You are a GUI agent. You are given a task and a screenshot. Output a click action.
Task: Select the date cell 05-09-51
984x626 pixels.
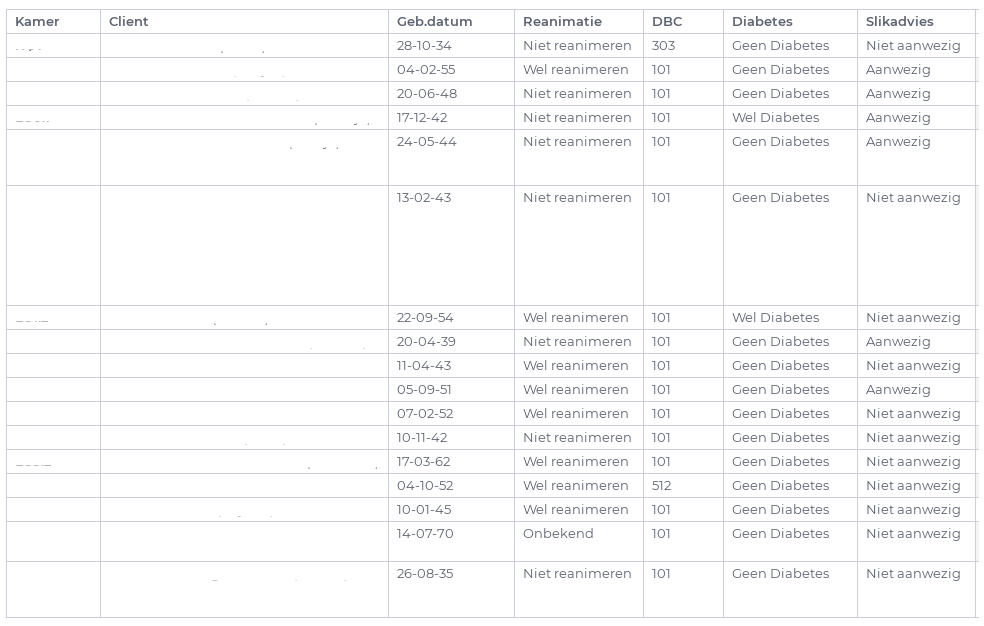424,390
